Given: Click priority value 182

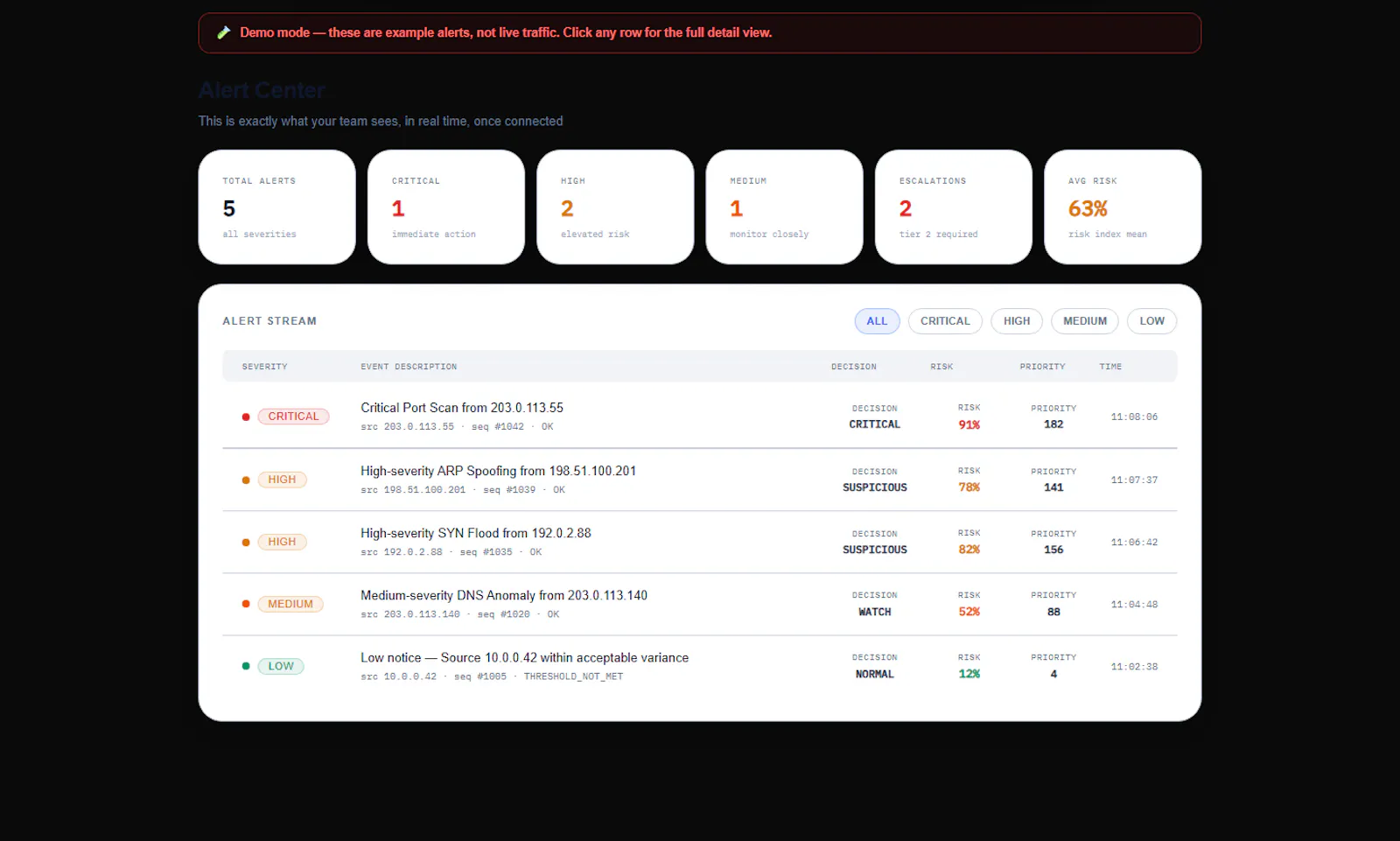Looking at the screenshot, I should click(x=1053, y=424).
